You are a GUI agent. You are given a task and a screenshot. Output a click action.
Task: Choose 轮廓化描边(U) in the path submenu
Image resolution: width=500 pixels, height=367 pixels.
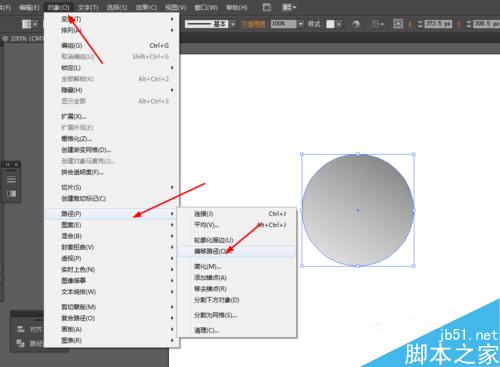click(237, 240)
